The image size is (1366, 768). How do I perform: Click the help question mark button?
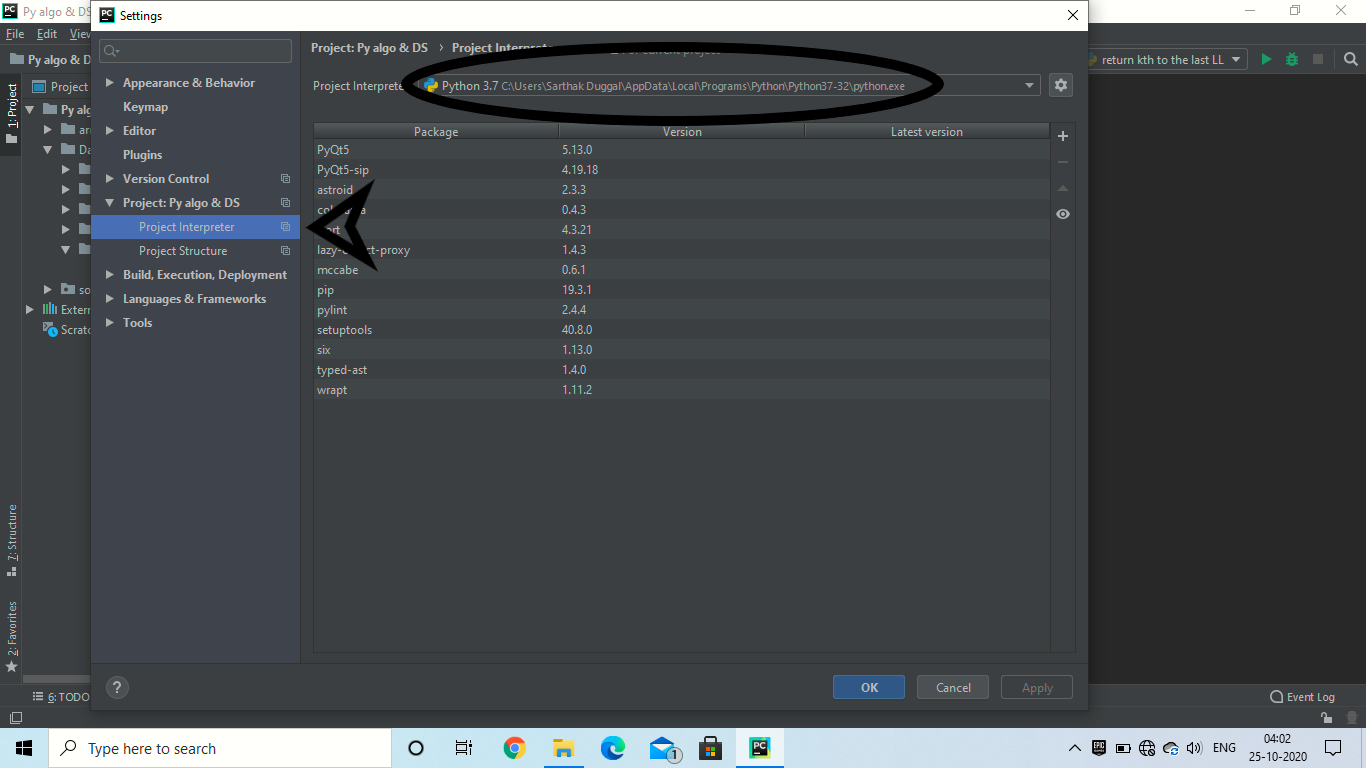(117, 687)
